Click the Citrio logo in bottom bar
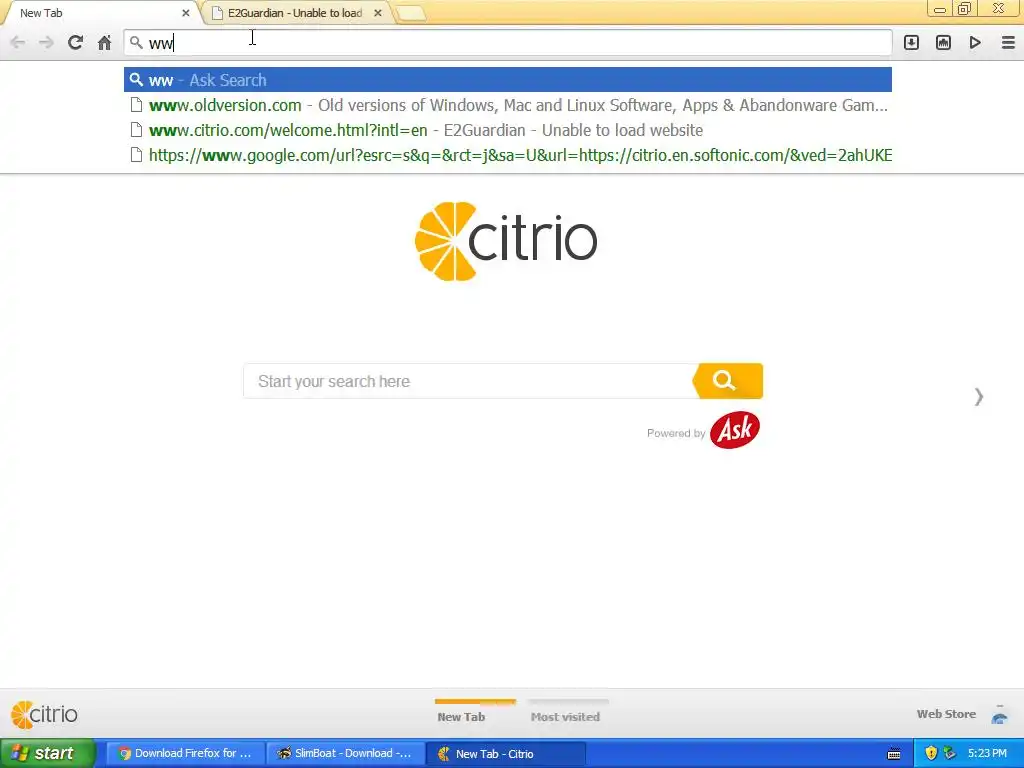The height and width of the screenshot is (768, 1024). [x=44, y=714]
